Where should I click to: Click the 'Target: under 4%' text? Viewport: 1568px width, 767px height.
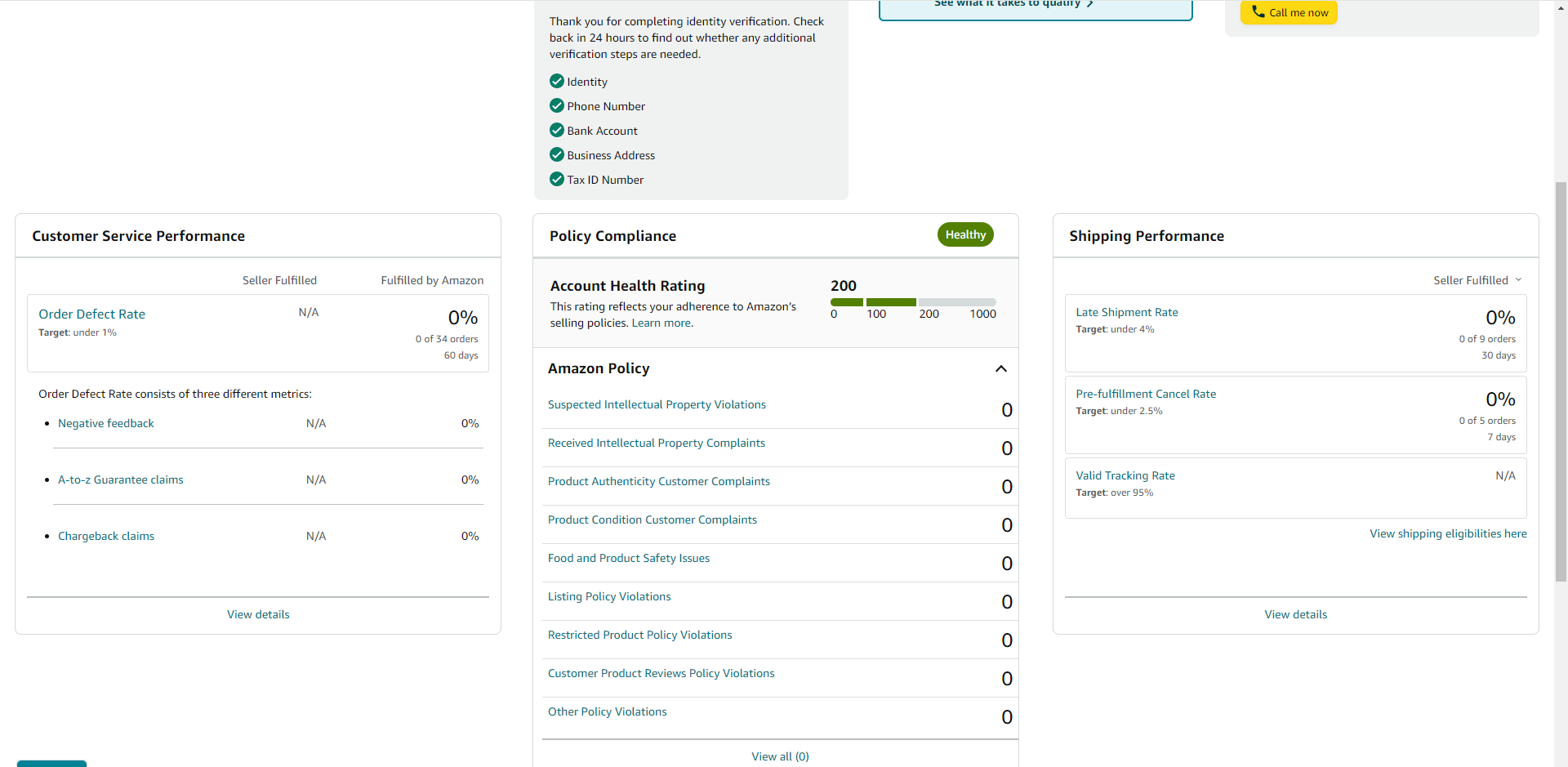(1115, 329)
